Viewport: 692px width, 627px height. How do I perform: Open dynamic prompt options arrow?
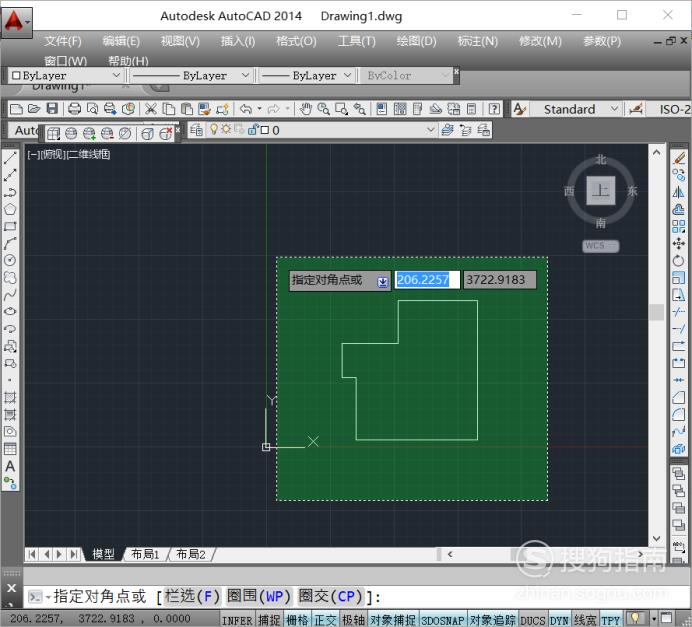point(383,282)
